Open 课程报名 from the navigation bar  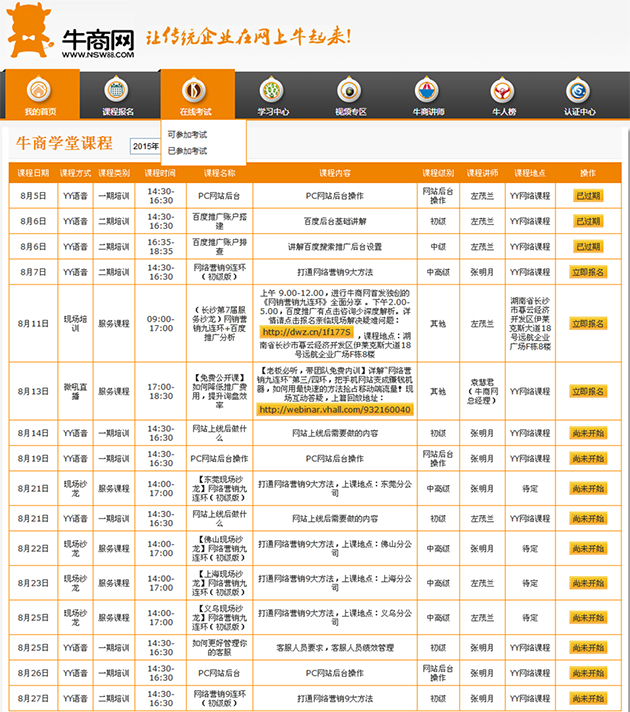pyautogui.click(x=118, y=90)
